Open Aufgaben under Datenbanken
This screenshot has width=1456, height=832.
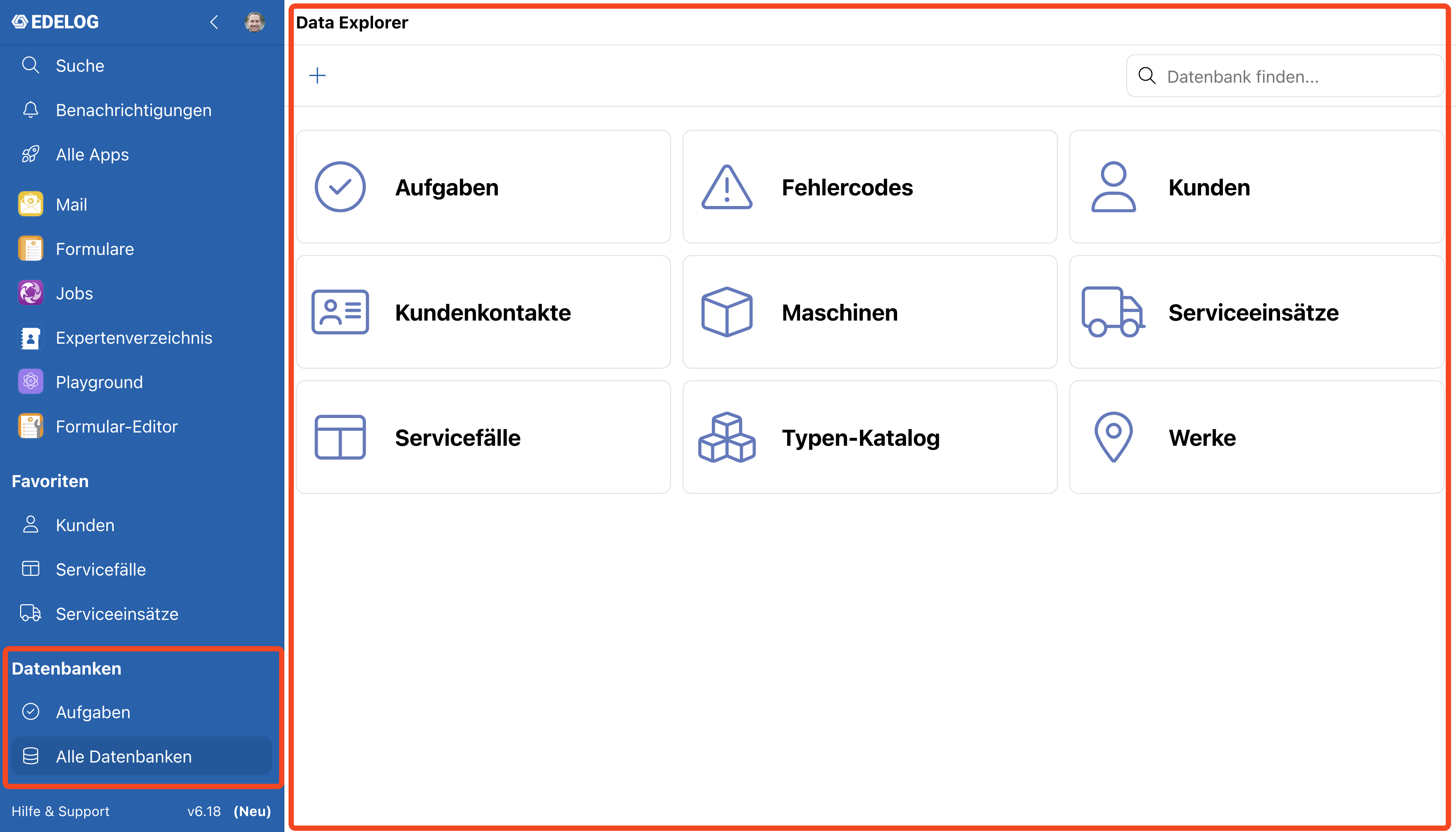coord(141,712)
